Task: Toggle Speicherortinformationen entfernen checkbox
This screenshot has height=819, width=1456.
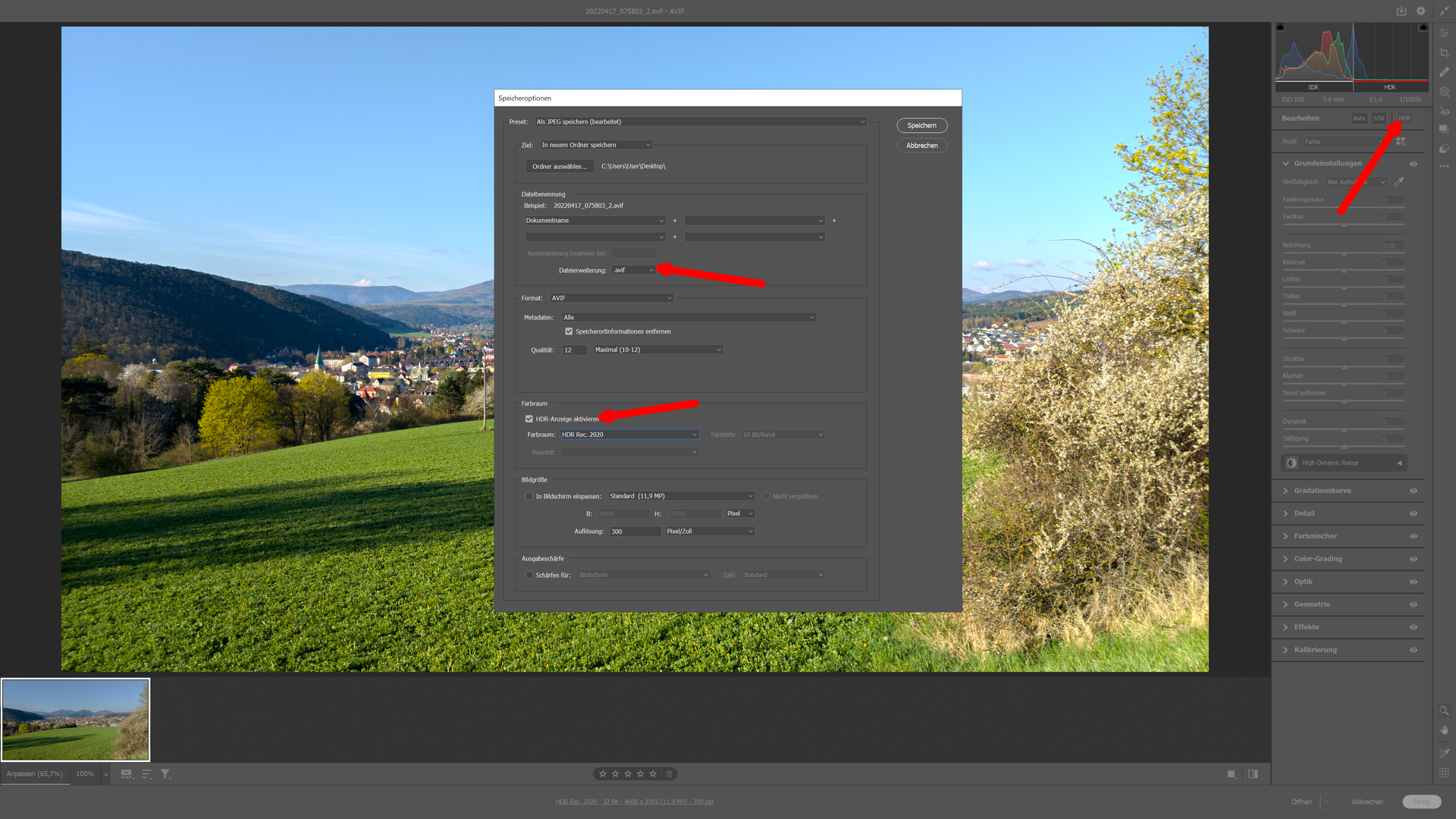Action: click(569, 331)
